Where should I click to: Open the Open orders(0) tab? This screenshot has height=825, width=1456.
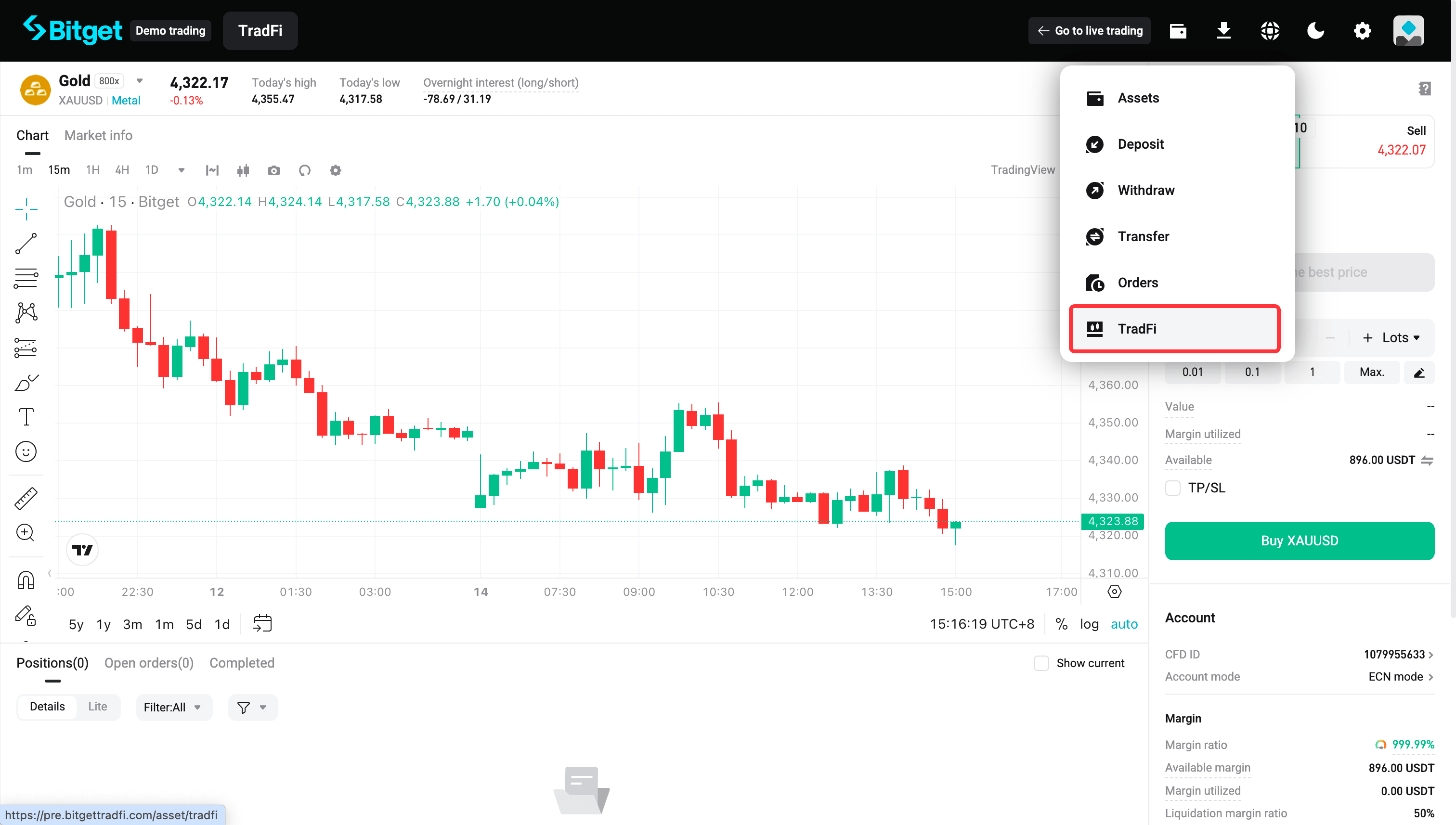[149, 663]
